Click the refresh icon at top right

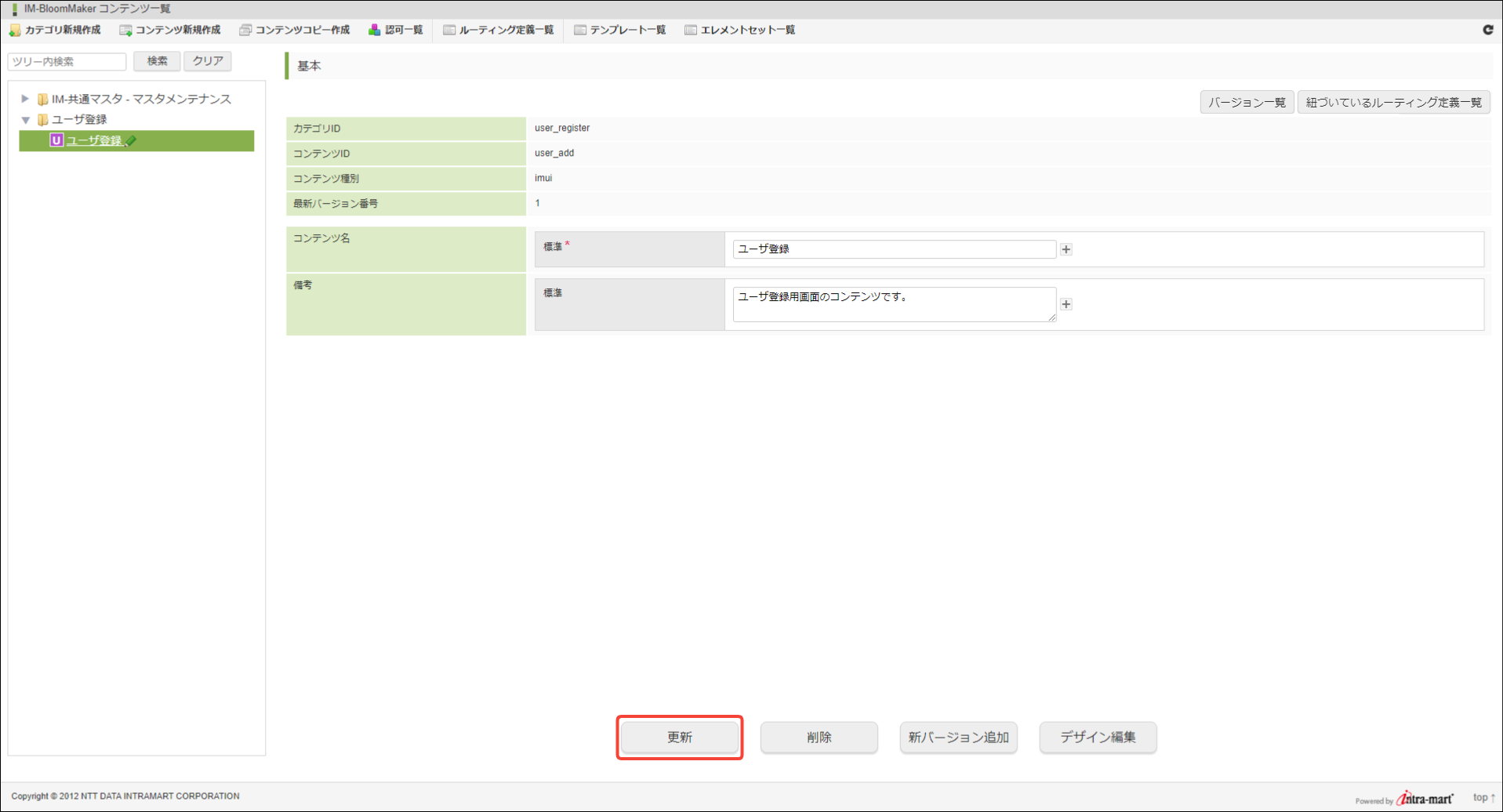[1487, 30]
